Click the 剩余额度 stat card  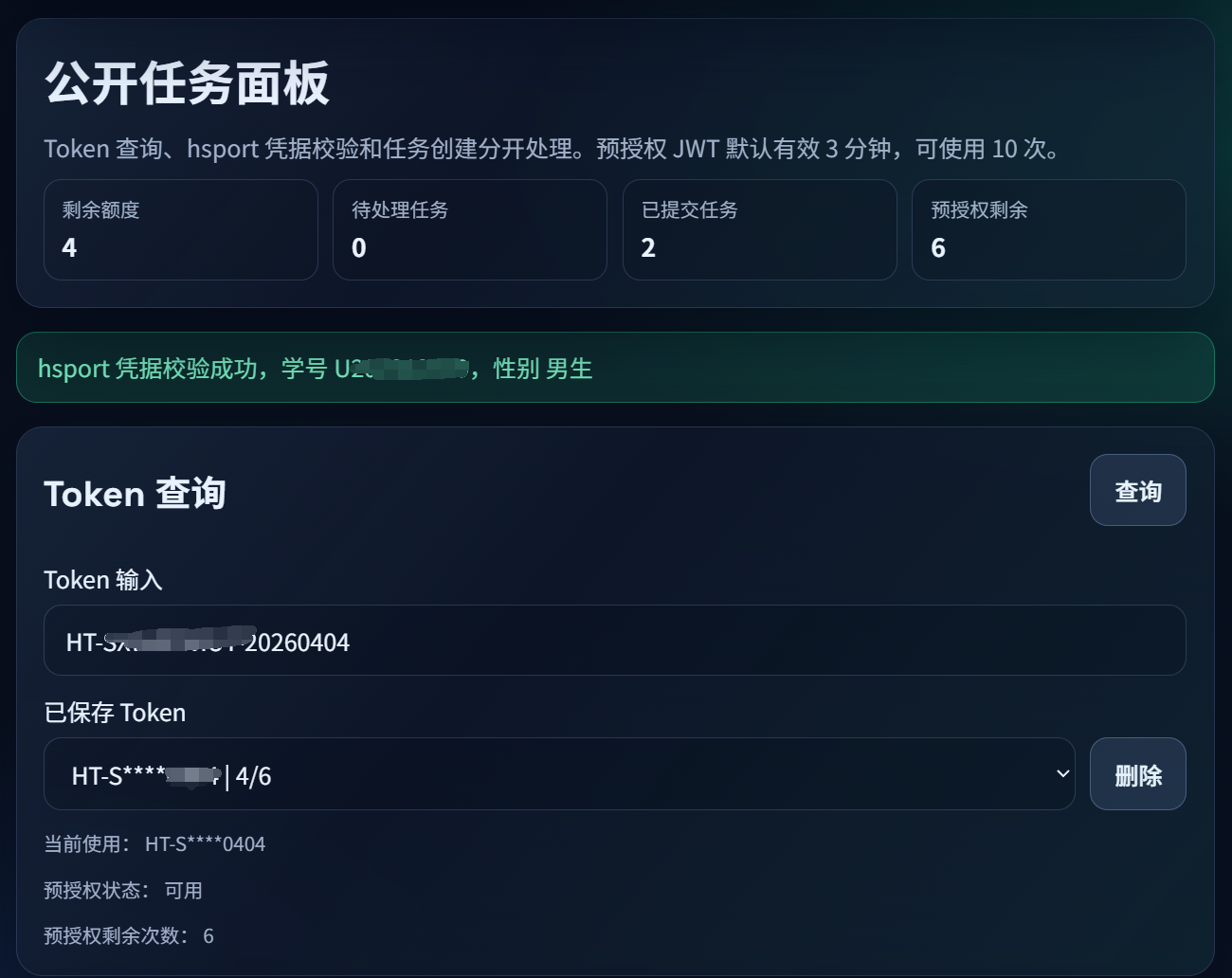[180, 229]
